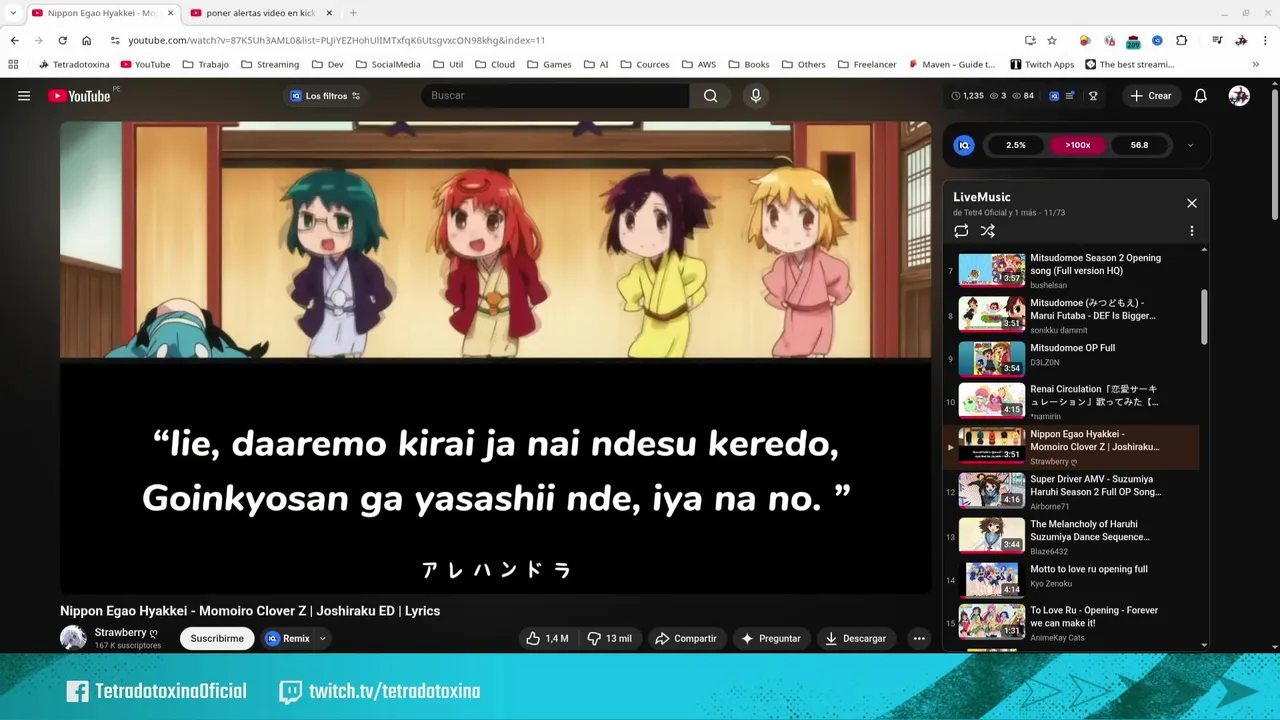Image resolution: width=1280 pixels, height=720 pixels.
Task: Click the search magnifier button
Action: pos(710,96)
